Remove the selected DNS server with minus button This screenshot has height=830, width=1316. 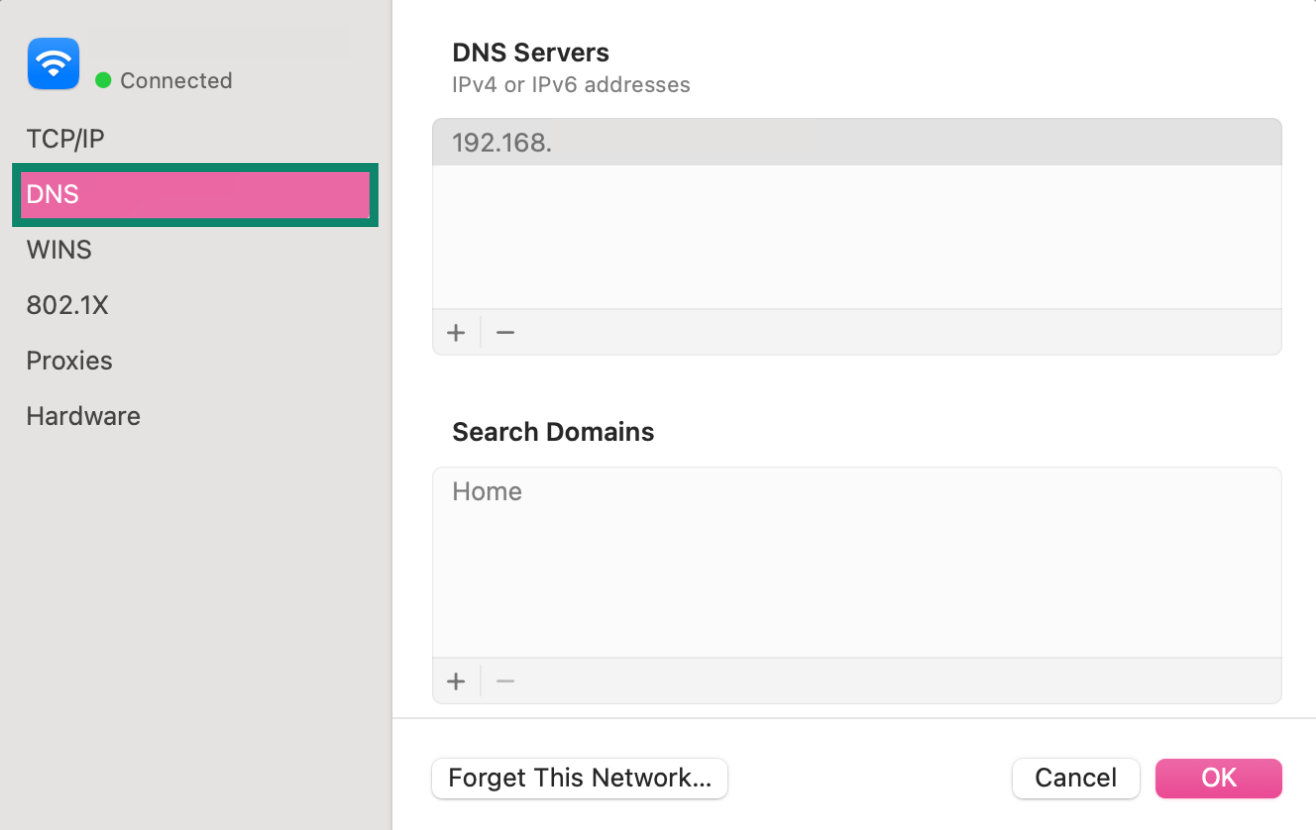tap(504, 331)
